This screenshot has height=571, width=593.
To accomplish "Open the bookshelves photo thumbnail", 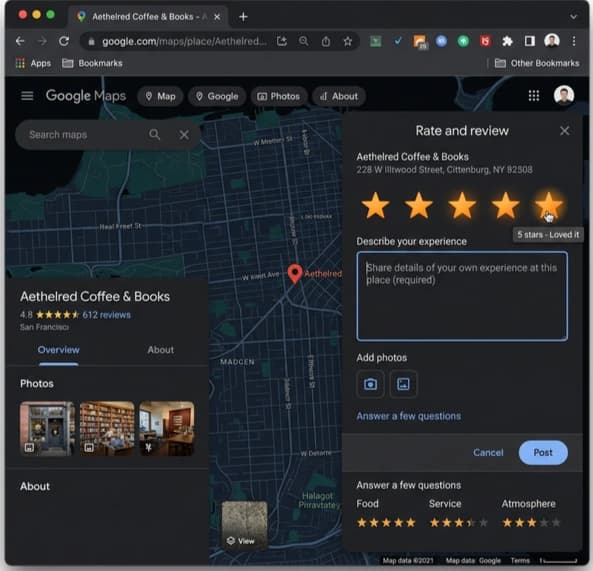I will click(x=107, y=428).
